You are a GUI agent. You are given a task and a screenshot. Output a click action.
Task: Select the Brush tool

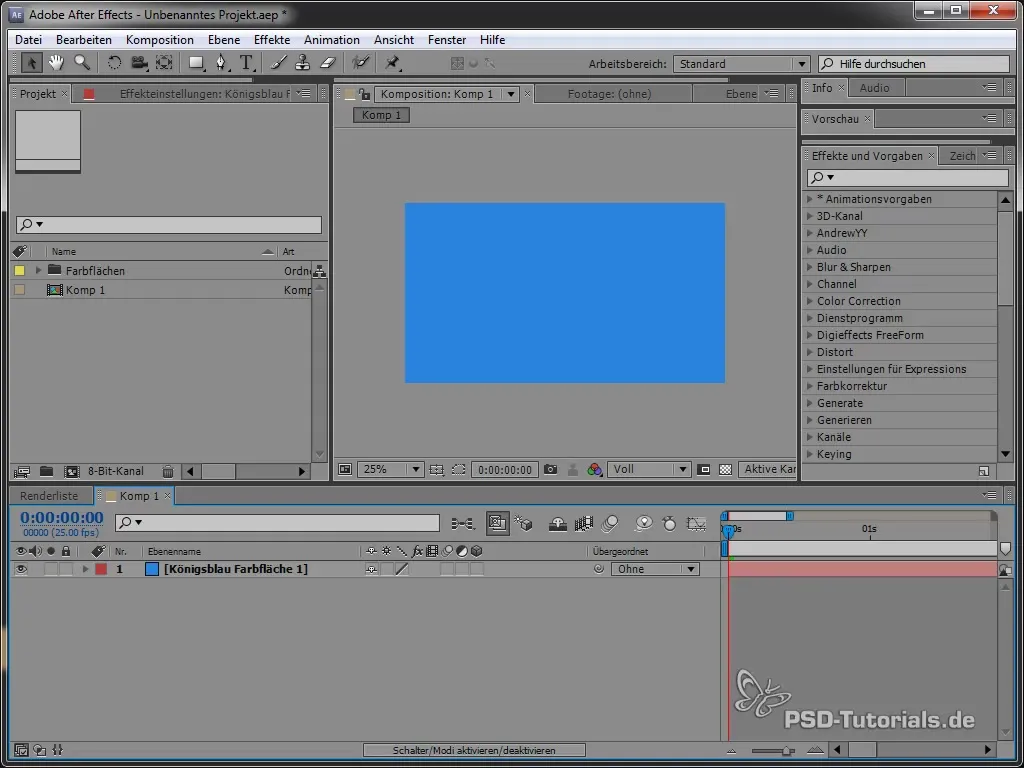tap(279, 63)
